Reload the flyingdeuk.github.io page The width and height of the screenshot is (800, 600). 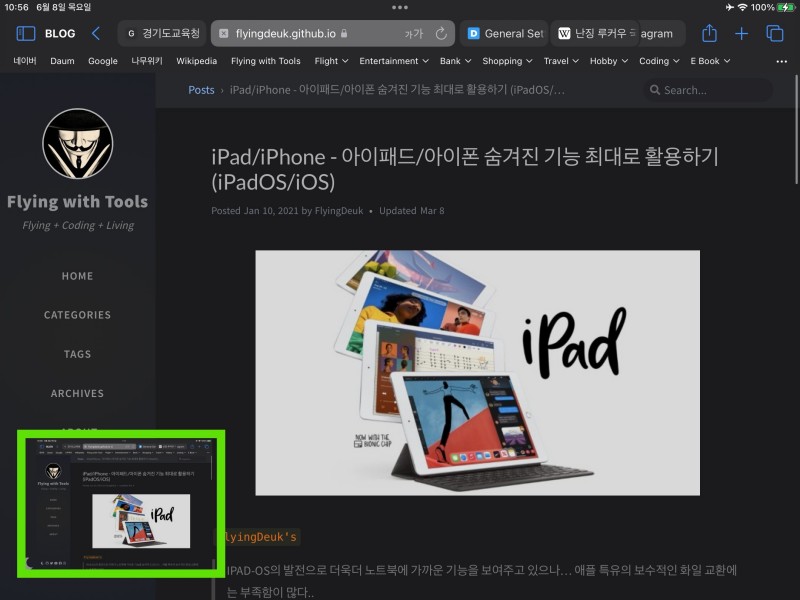[x=441, y=33]
